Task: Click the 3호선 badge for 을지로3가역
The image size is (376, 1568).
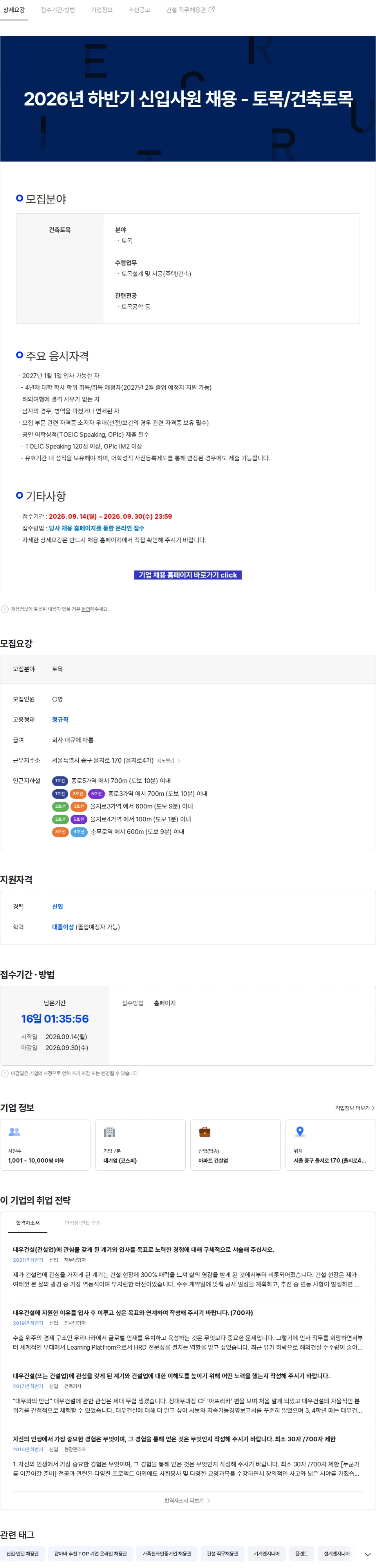Action: pos(78,806)
